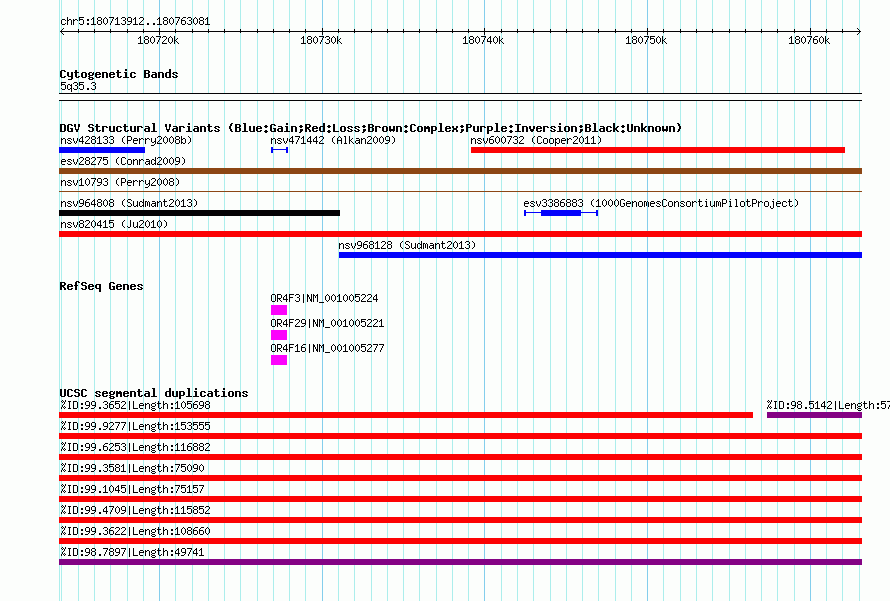Screen dimensions: 890x601
Task: Click the UCSC segmental duplications track title
Action: click(154, 393)
